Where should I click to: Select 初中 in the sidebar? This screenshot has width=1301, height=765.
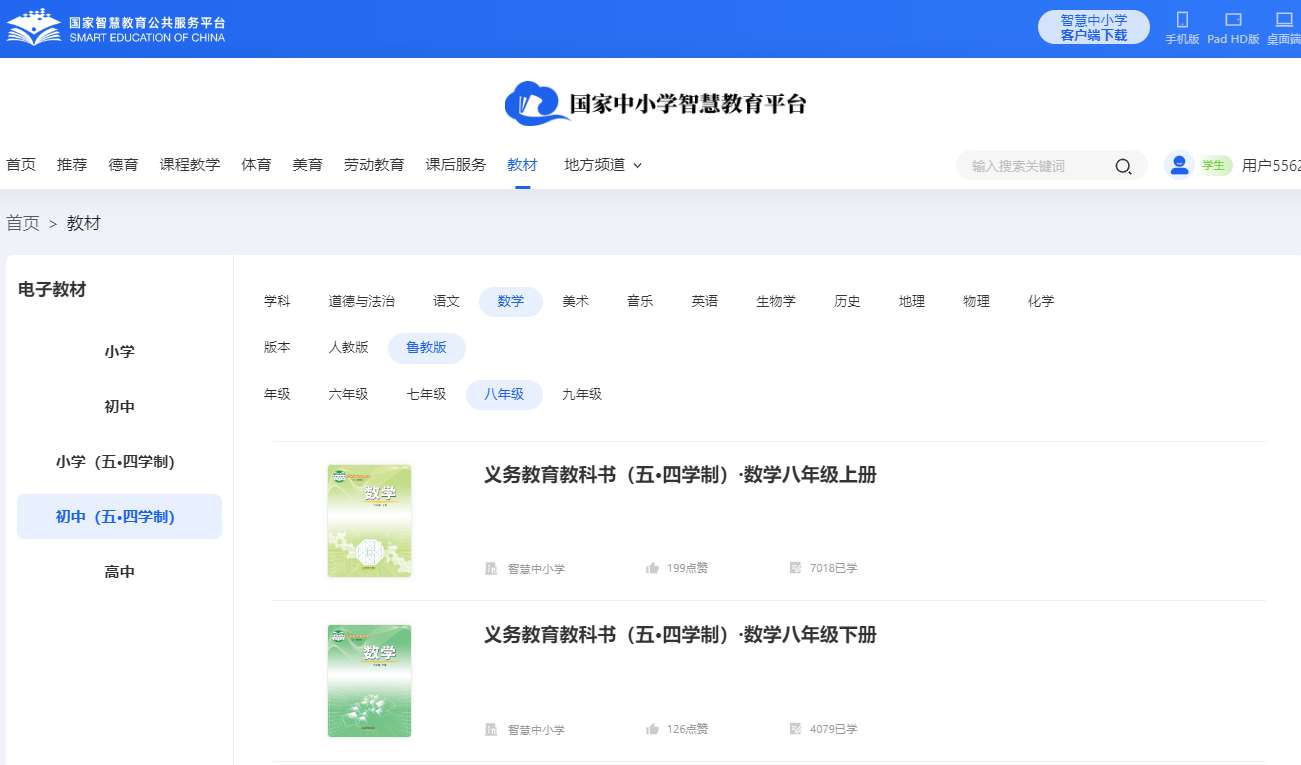coord(119,407)
